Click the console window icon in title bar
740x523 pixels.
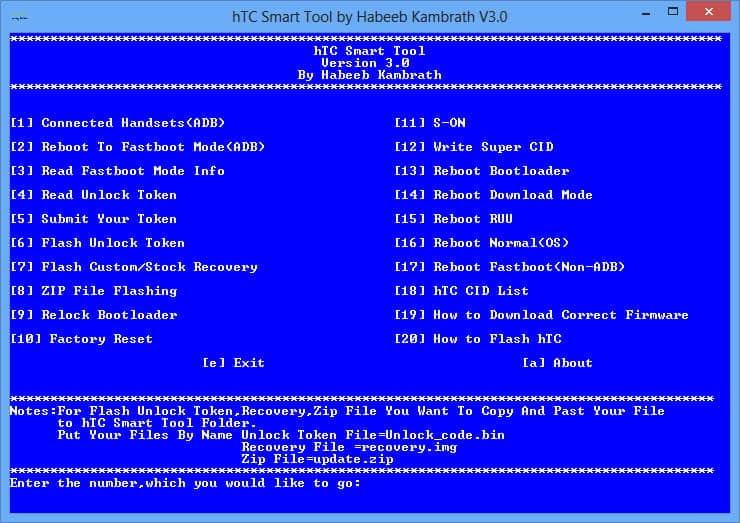[19, 17]
